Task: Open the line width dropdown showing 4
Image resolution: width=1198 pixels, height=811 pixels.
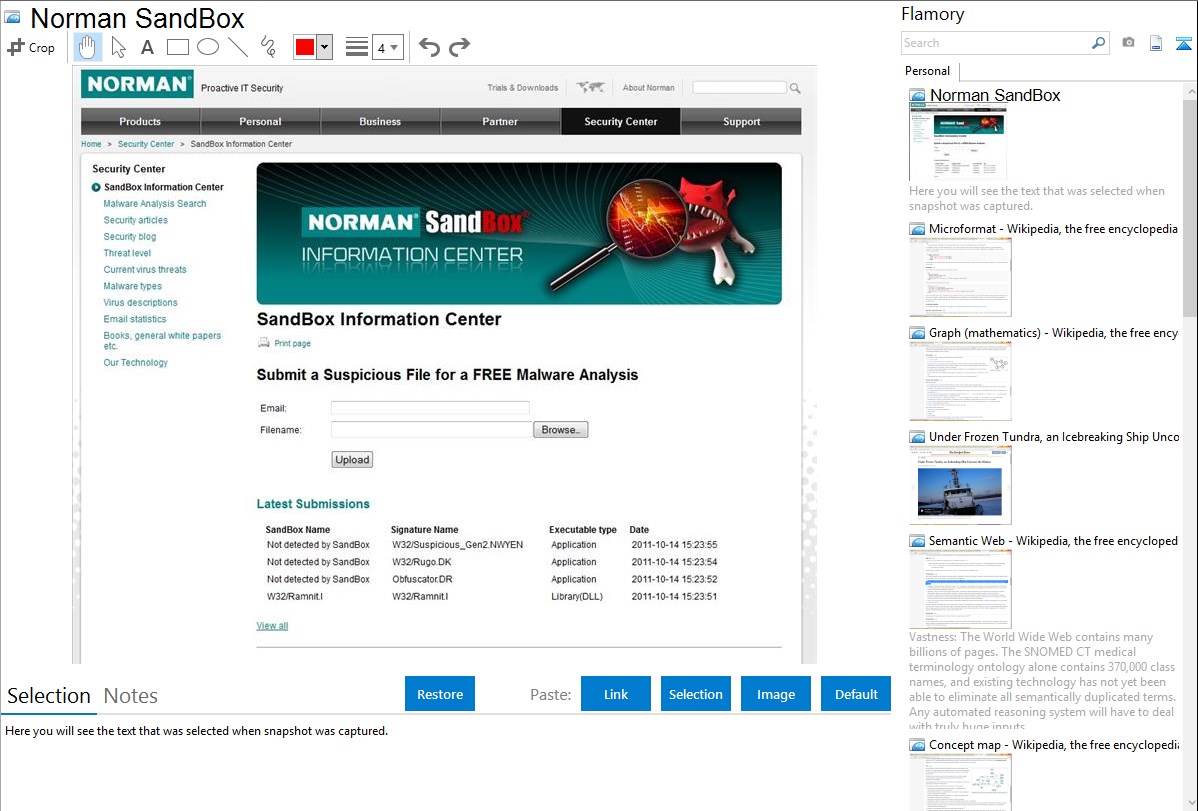Action: (388, 47)
